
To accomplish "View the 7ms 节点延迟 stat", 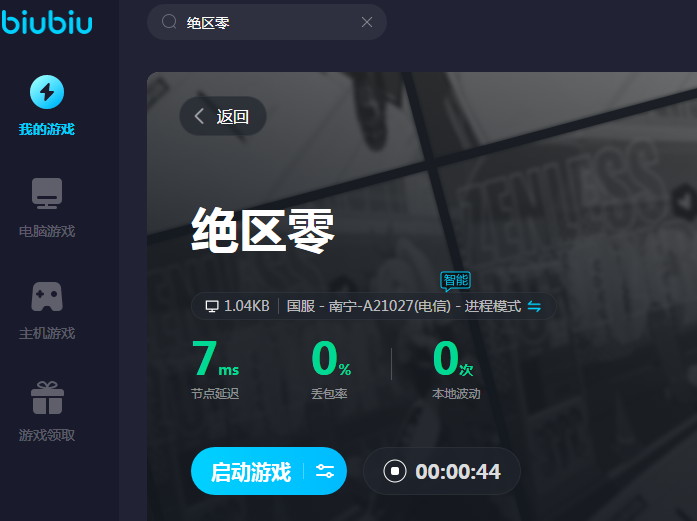I will [215, 367].
